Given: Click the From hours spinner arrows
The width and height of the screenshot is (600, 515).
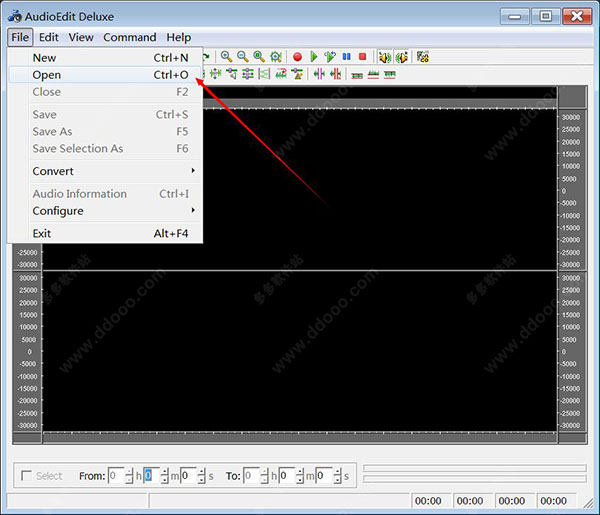Looking at the screenshot, I should click(x=129, y=476).
